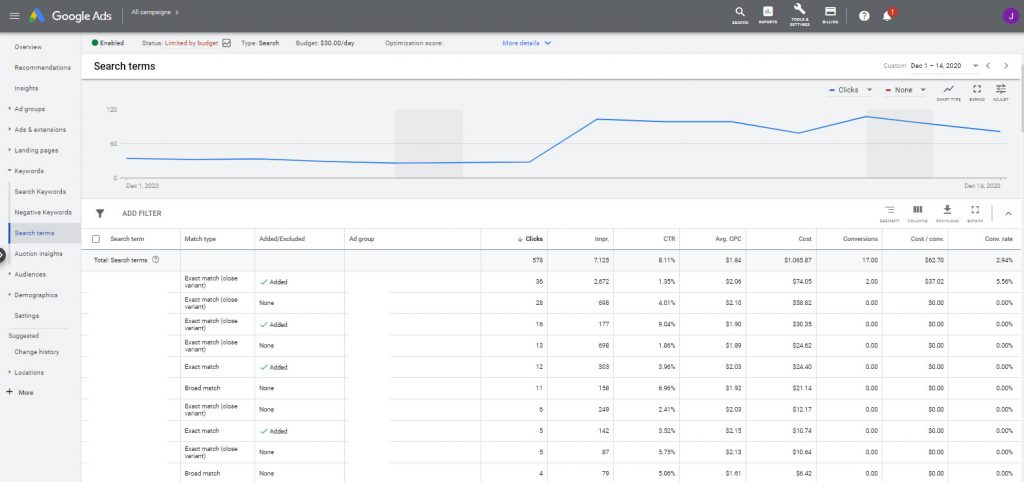Sort by the Impr. column header

coord(601,239)
